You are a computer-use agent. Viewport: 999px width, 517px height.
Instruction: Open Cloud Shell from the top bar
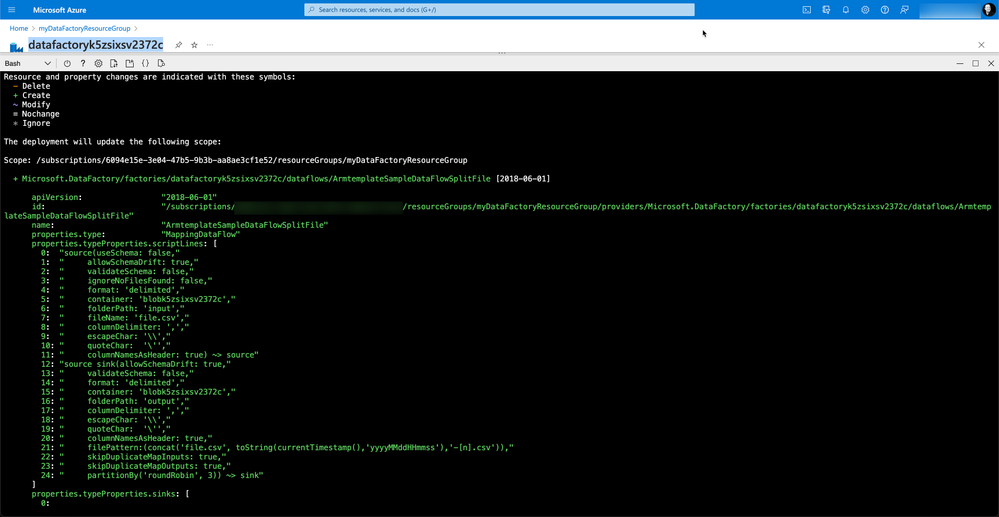806,10
